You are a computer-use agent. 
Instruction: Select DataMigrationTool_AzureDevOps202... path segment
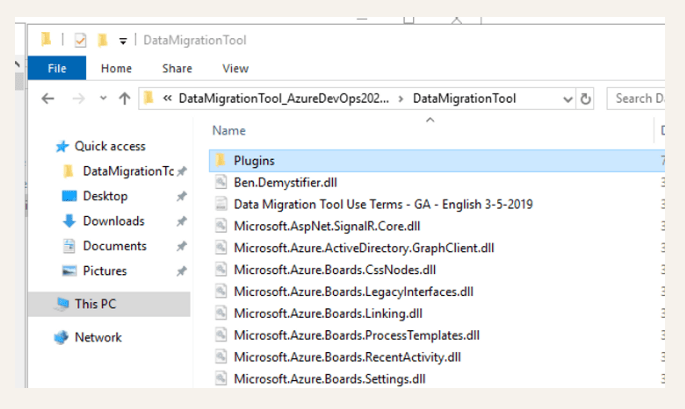coord(284,98)
